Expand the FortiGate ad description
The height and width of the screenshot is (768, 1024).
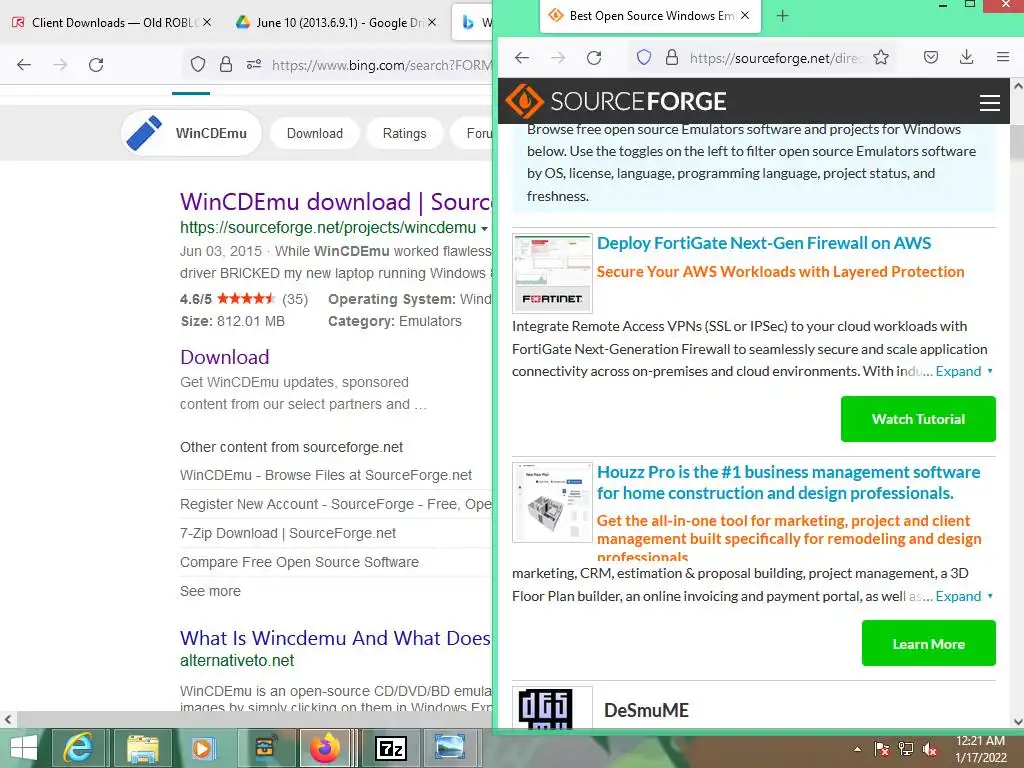964,371
